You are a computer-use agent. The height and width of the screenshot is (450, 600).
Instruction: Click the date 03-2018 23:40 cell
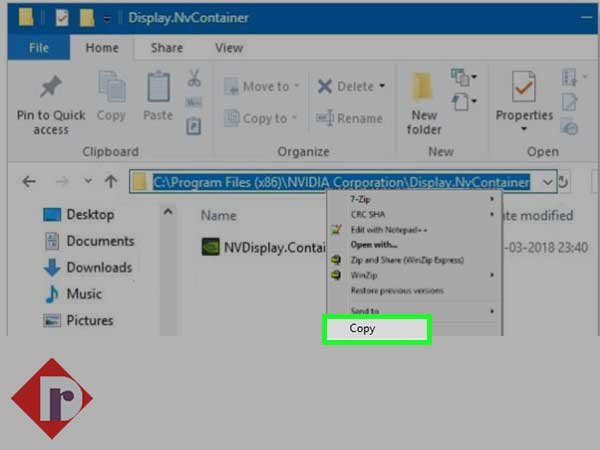point(546,248)
